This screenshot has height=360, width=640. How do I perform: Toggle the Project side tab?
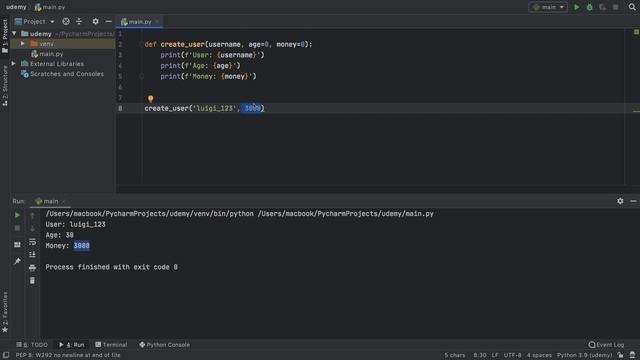point(5,36)
